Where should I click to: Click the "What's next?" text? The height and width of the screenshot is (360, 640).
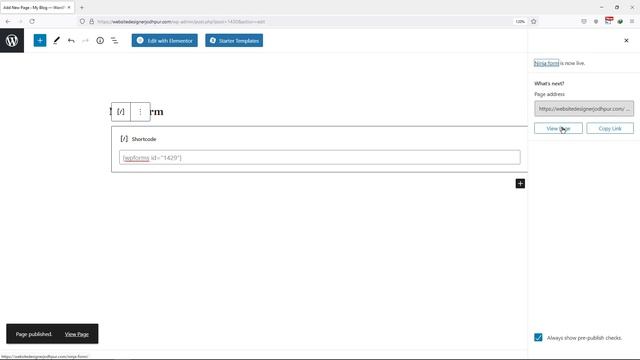pos(549,83)
